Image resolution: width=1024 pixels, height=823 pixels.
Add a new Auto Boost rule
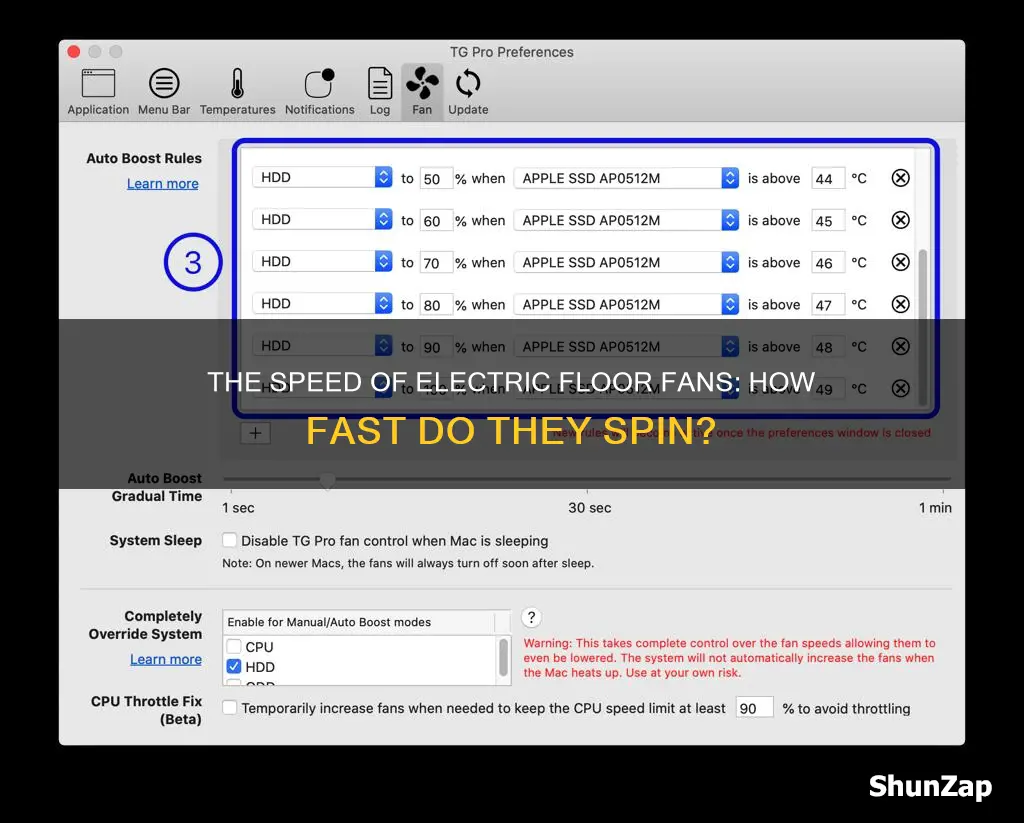pyautogui.click(x=255, y=433)
